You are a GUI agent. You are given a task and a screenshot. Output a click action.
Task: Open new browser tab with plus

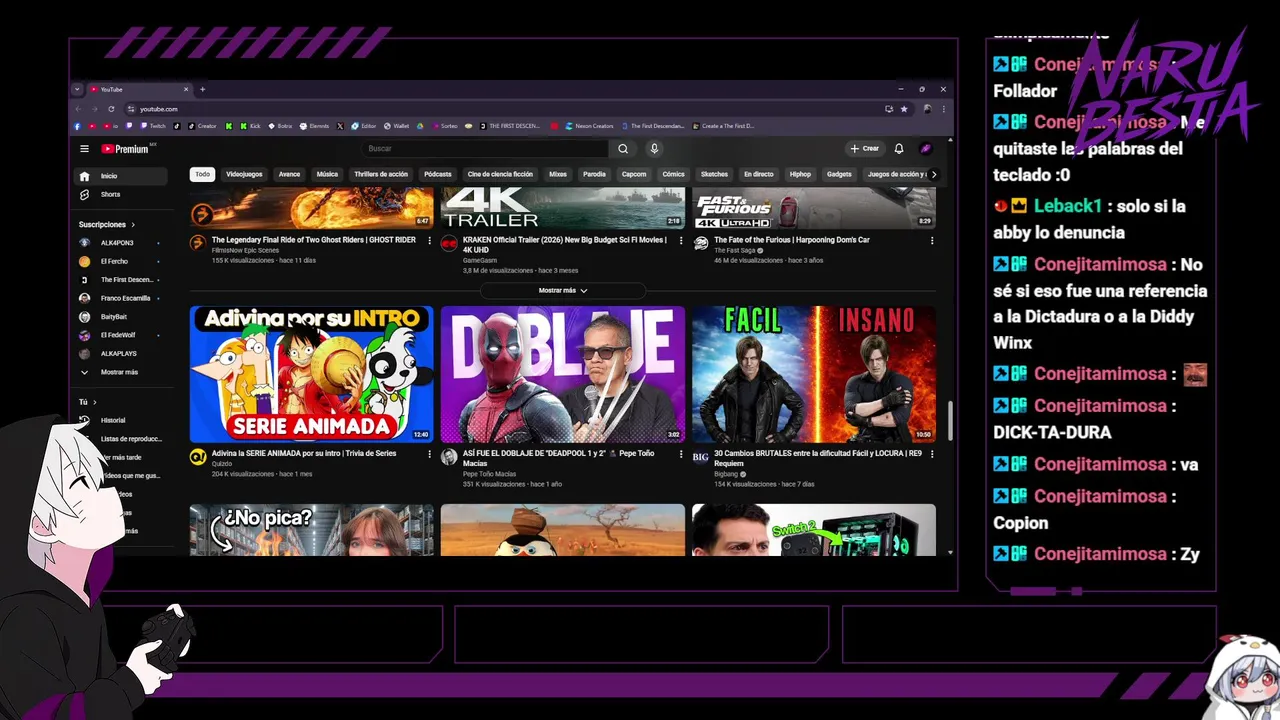tap(202, 89)
